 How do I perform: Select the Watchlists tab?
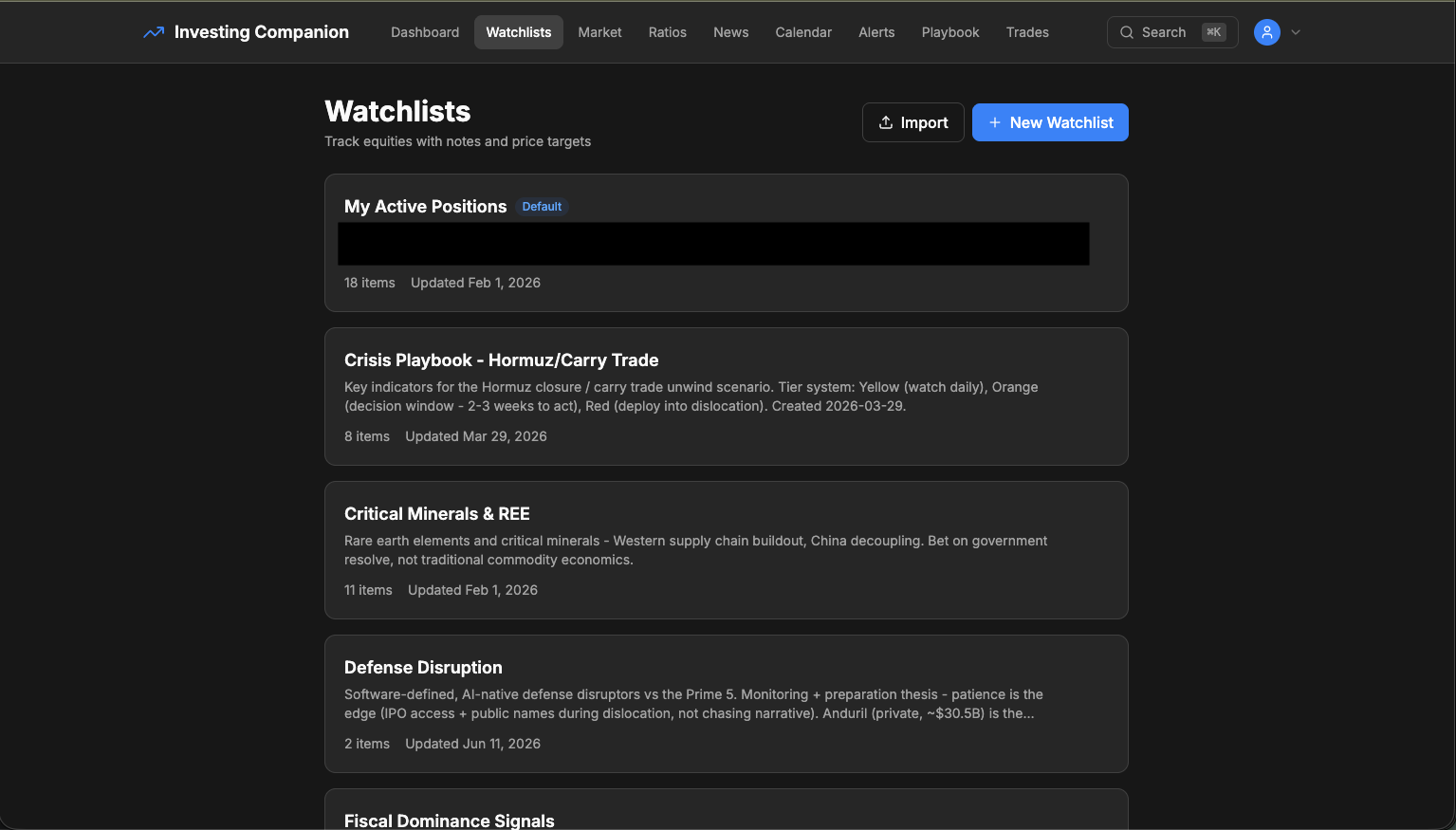coord(519,32)
